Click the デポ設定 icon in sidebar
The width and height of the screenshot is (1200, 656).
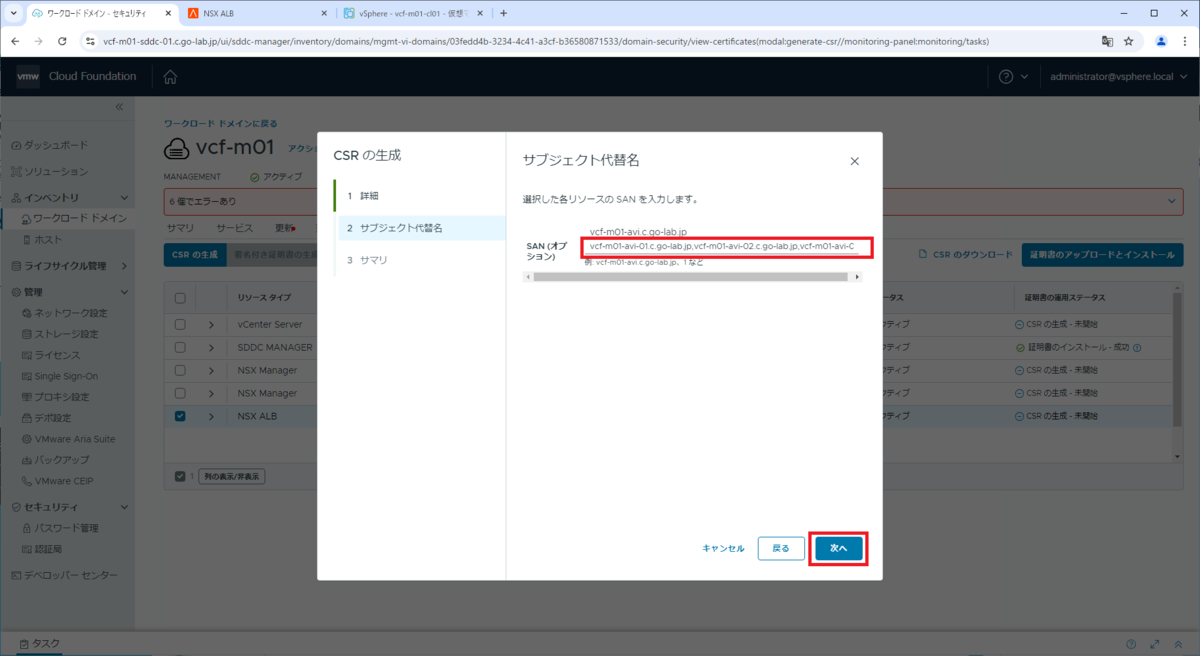click(26, 418)
